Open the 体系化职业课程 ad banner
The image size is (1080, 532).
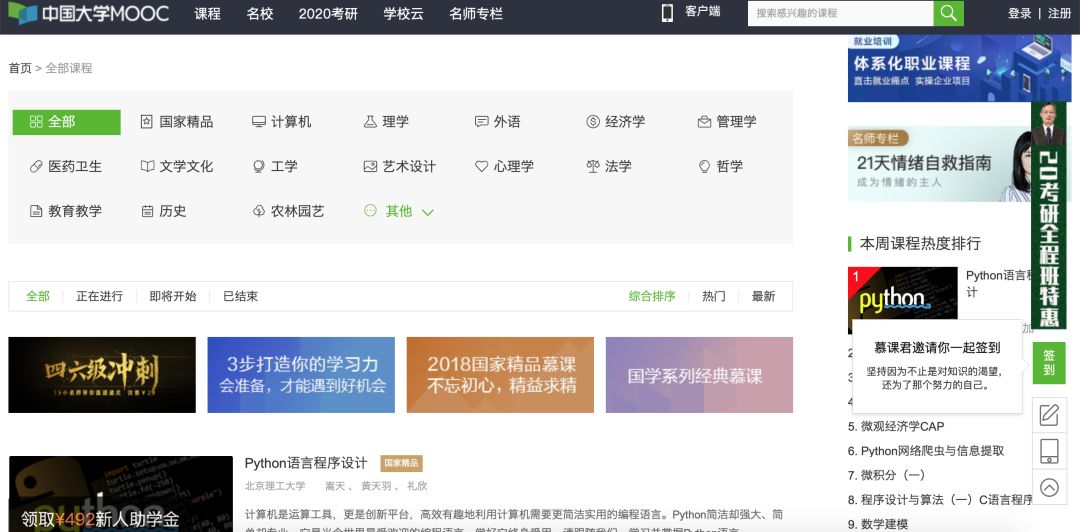959,68
